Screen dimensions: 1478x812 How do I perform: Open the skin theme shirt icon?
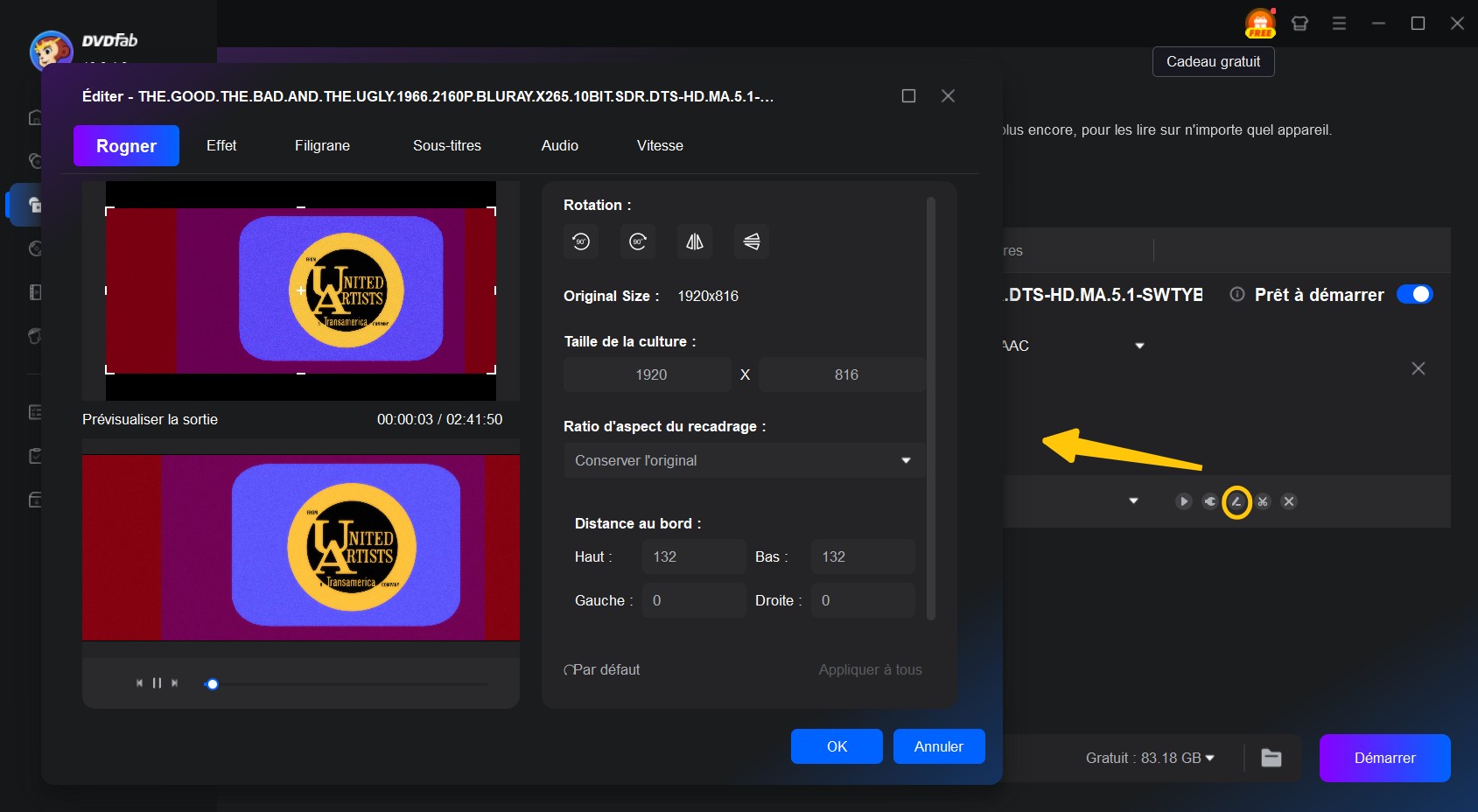coord(1300,24)
